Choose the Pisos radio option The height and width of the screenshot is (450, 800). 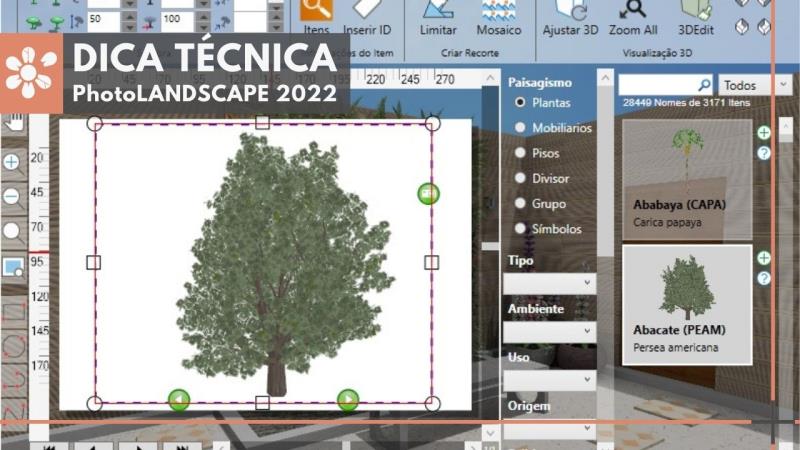(x=520, y=153)
